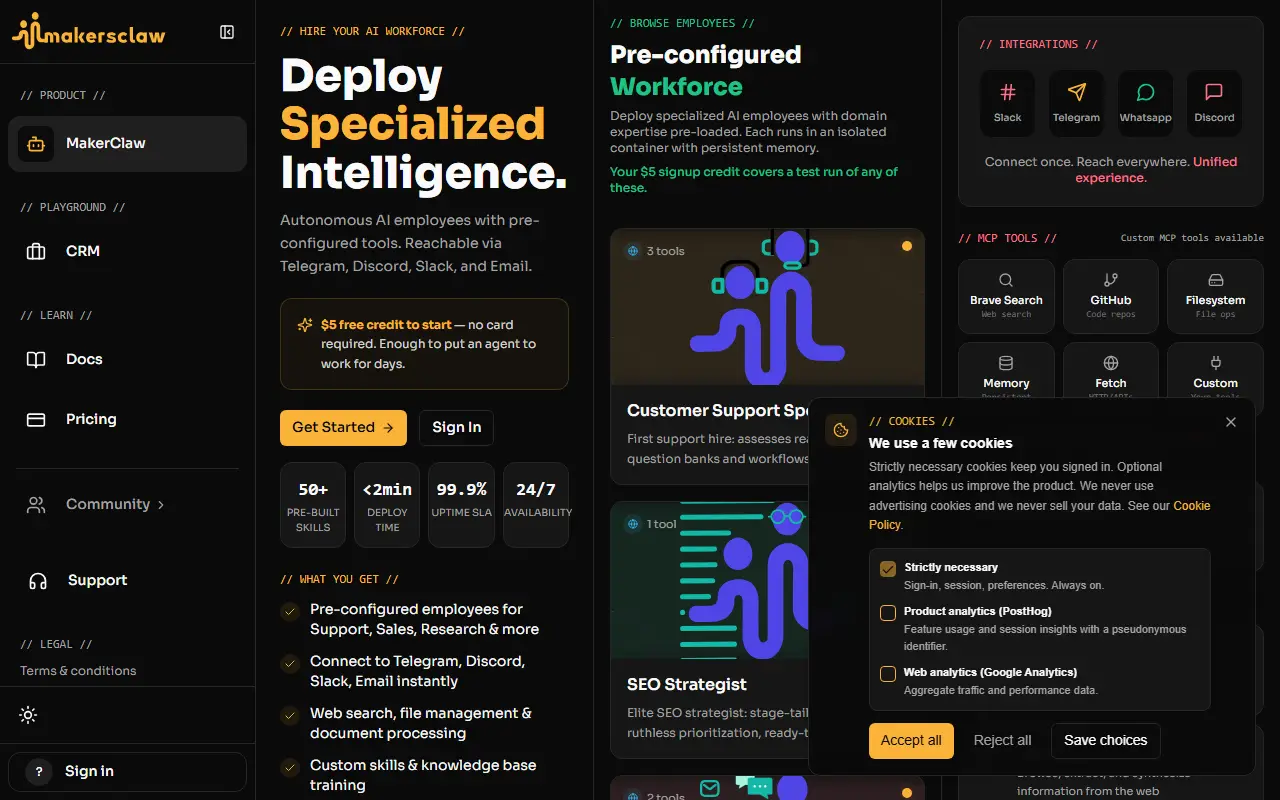1280x800 pixels.
Task: Click Save choices button
Action: (x=1106, y=741)
